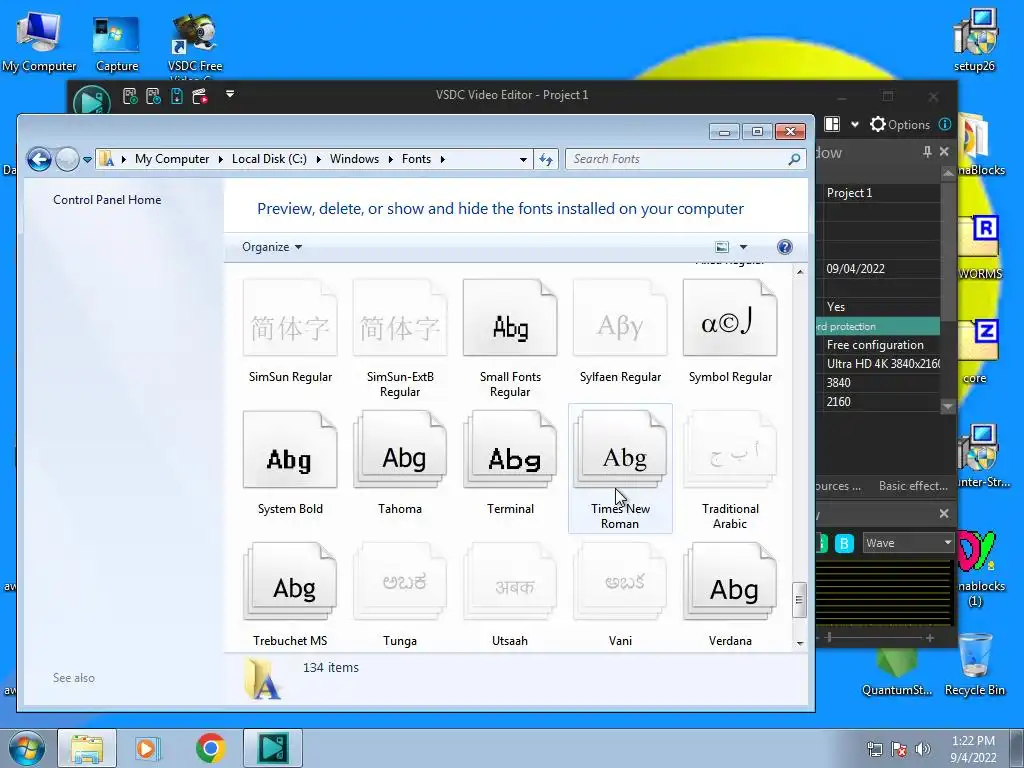Expand the arrow after Fonts breadcrumb
Screen dimensions: 1024x768
coord(443,159)
